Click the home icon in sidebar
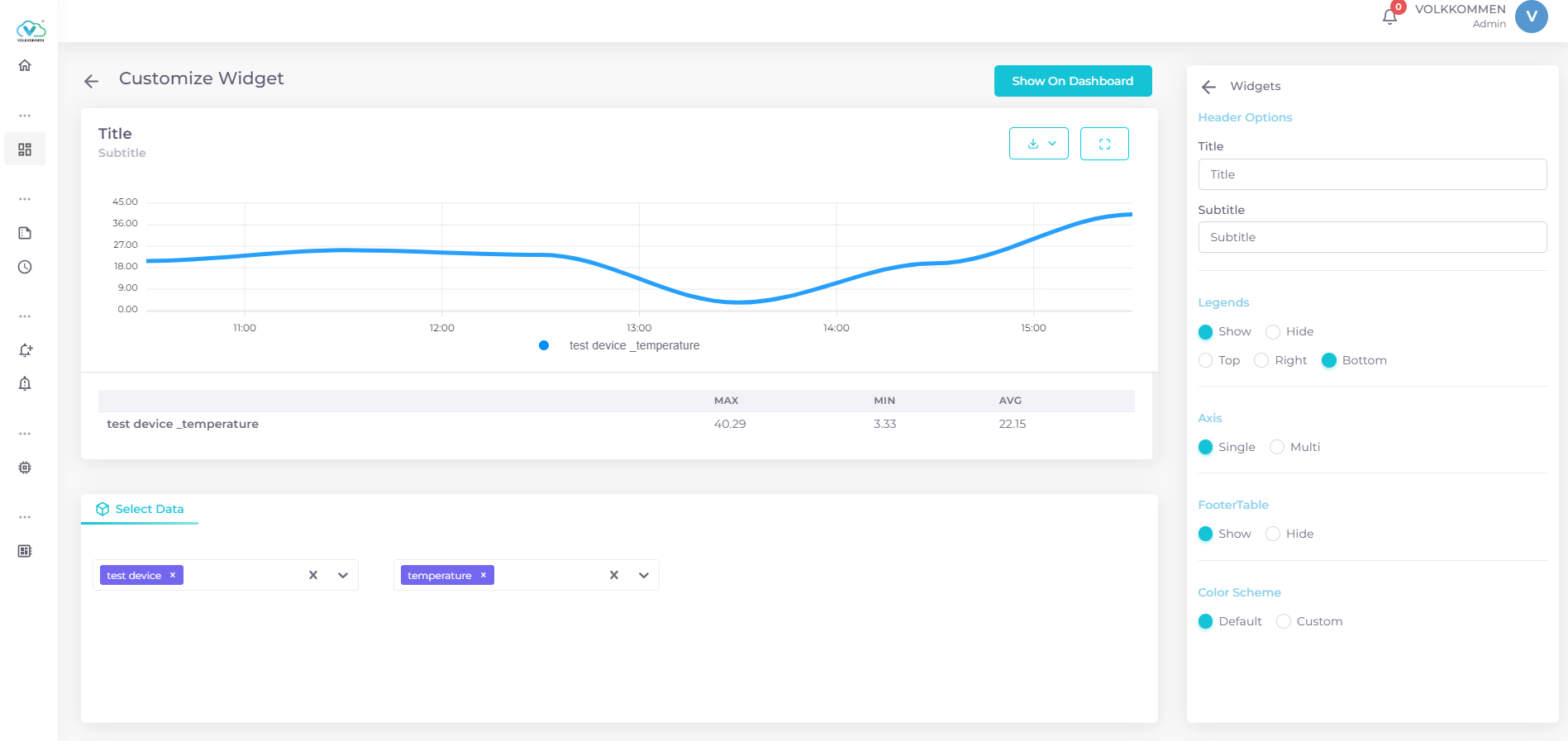 point(25,65)
